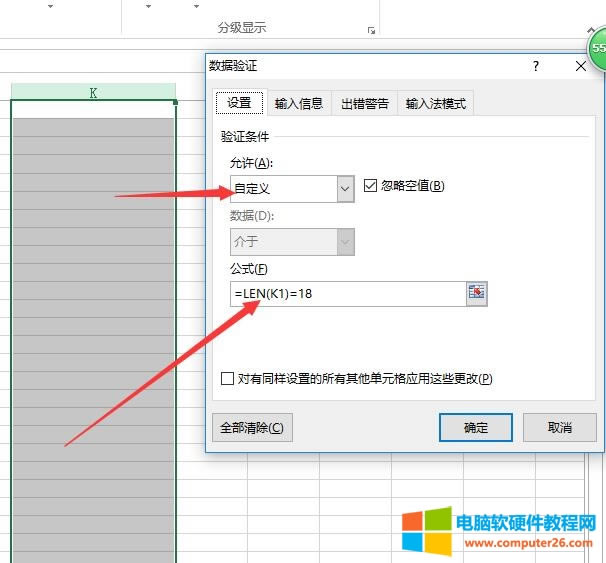The width and height of the screenshot is (606, 563).
Task: Close the 数据验证 dialog with the X
Action: point(581,66)
